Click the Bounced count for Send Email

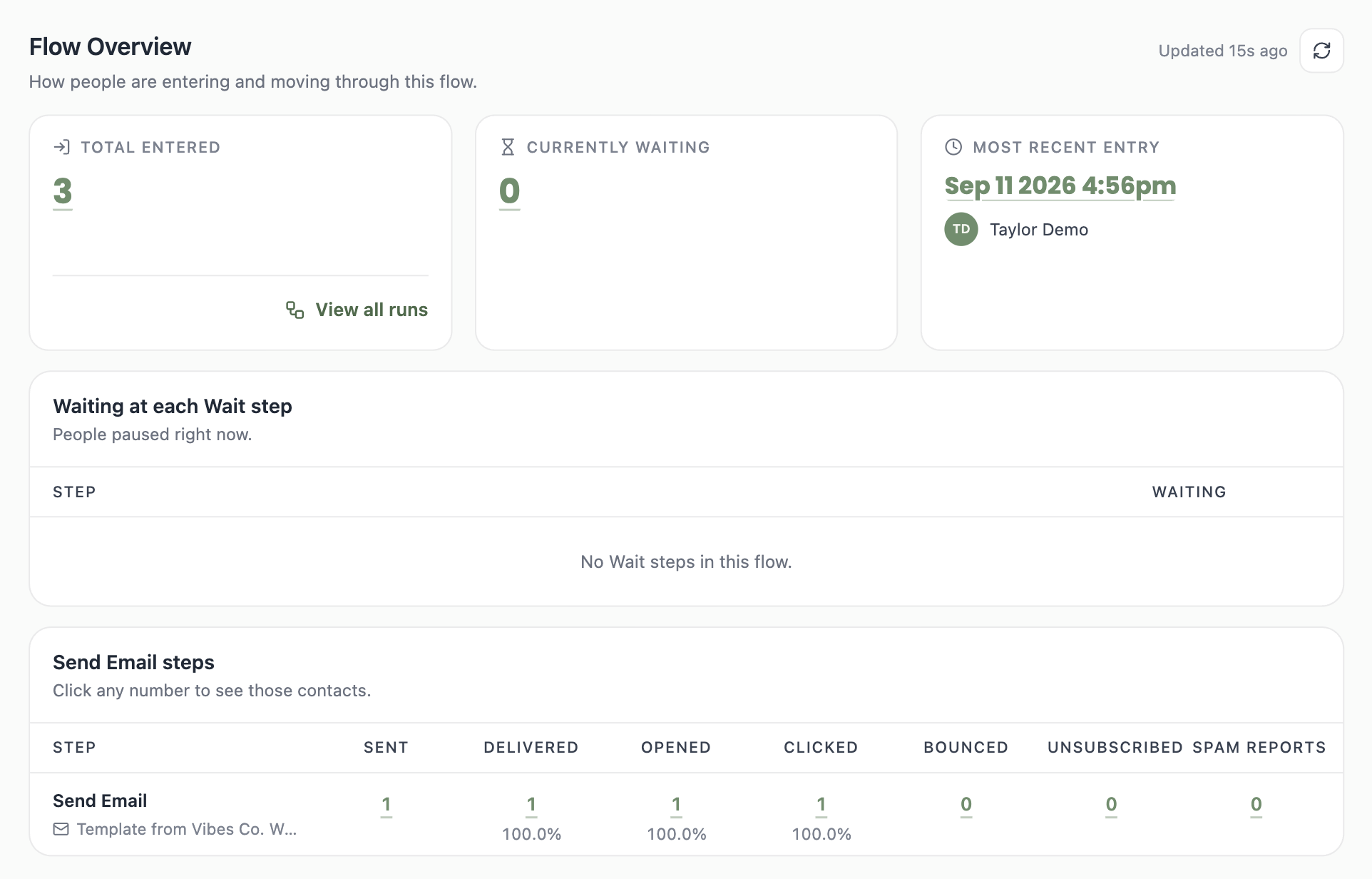(966, 805)
